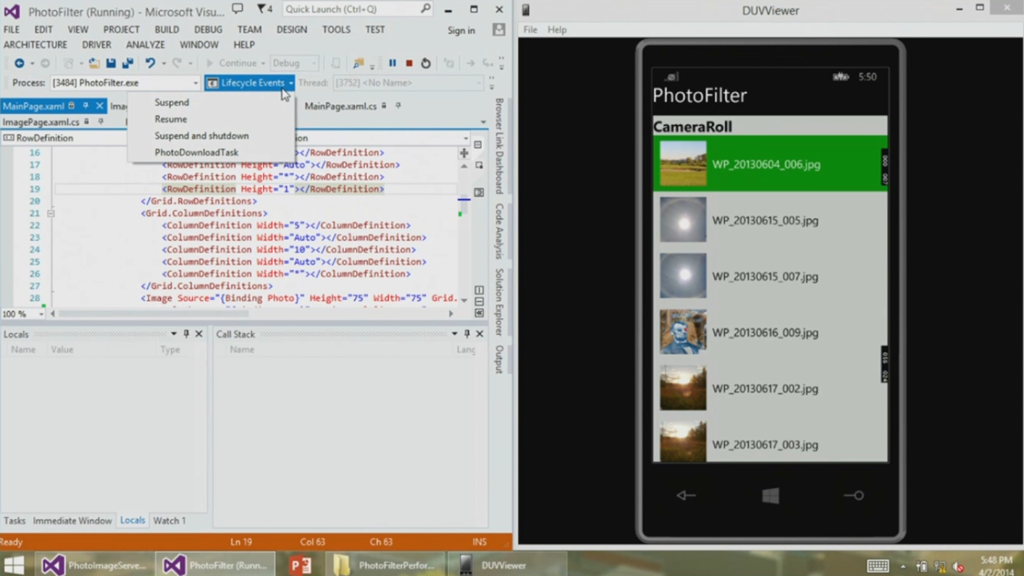Close the Call Stack panel
Image resolution: width=1024 pixels, height=576 pixels.
(x=480, y=334)
